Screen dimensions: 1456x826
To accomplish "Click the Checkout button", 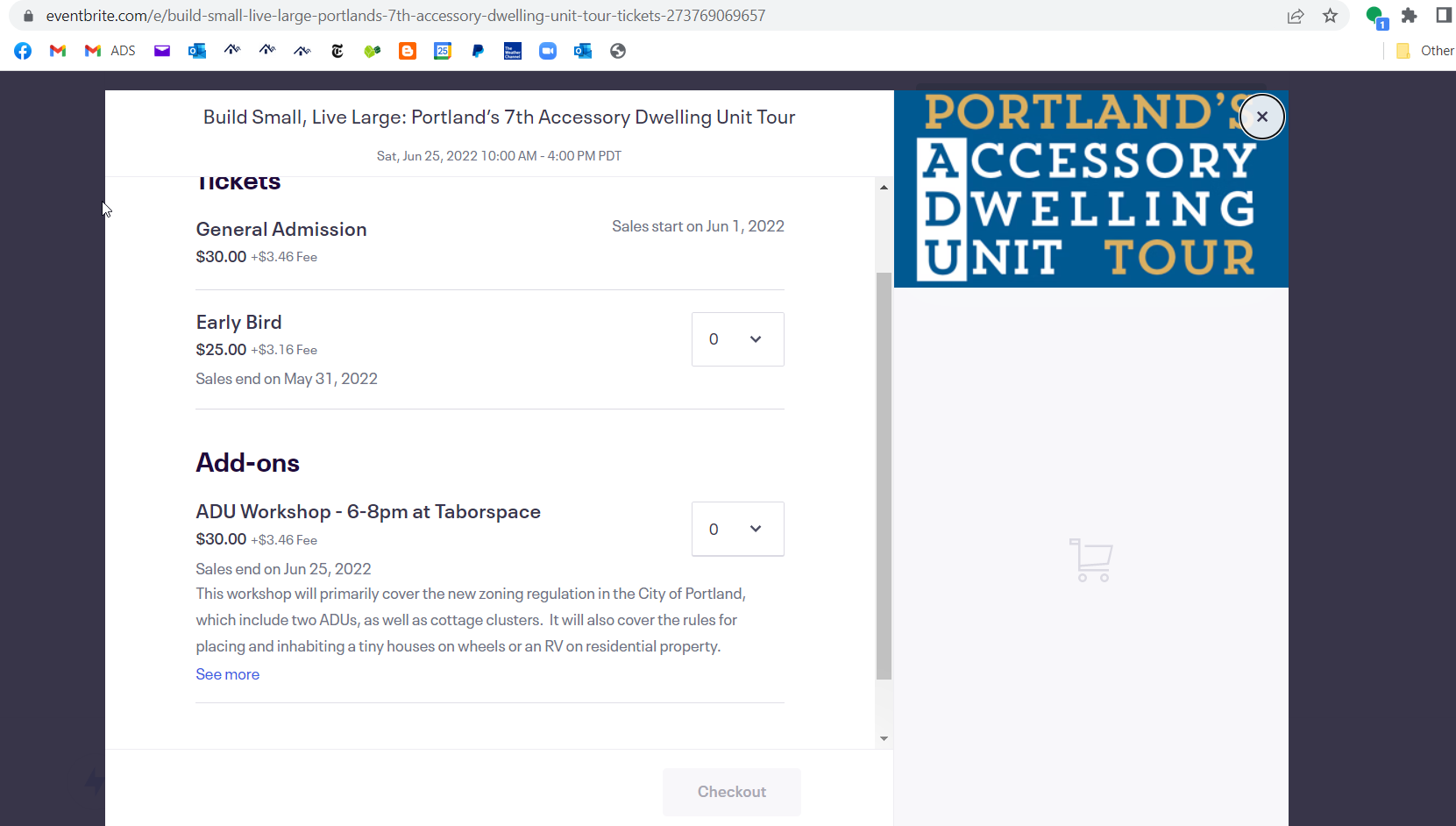I will click(731, 792).
